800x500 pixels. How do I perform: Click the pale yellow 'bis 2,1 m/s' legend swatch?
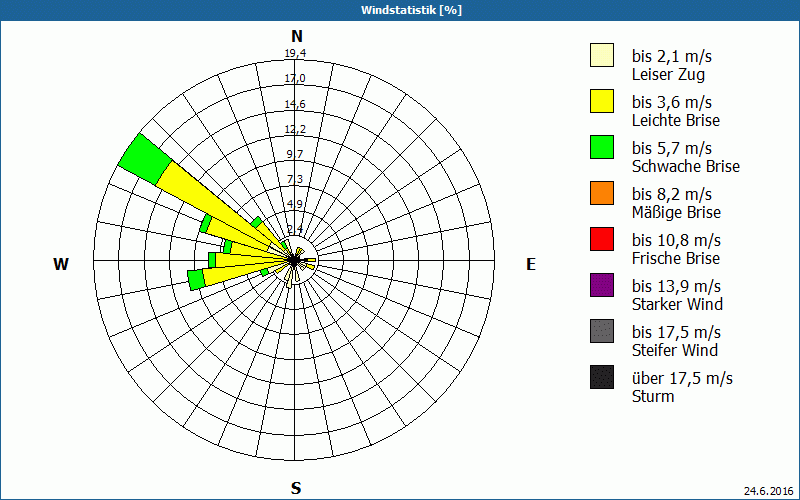(602, 55)
